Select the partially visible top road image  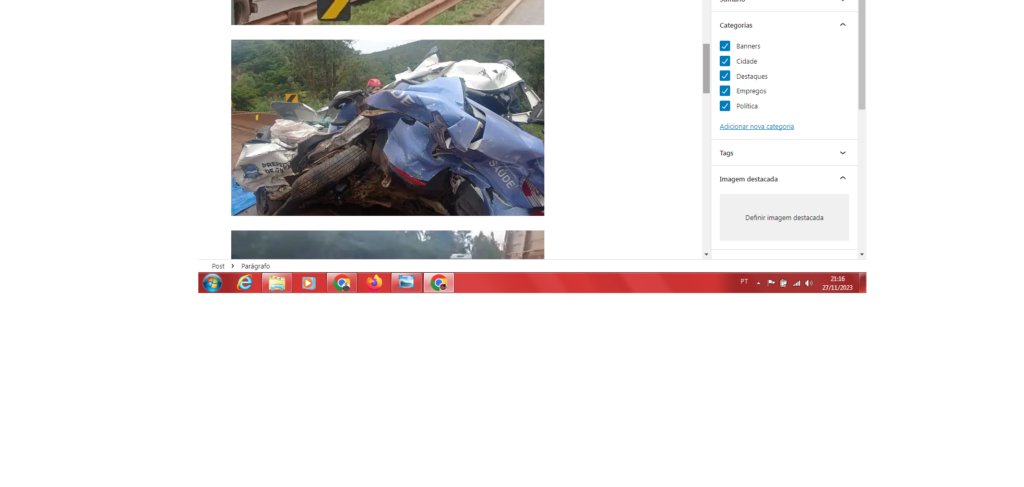387,12
